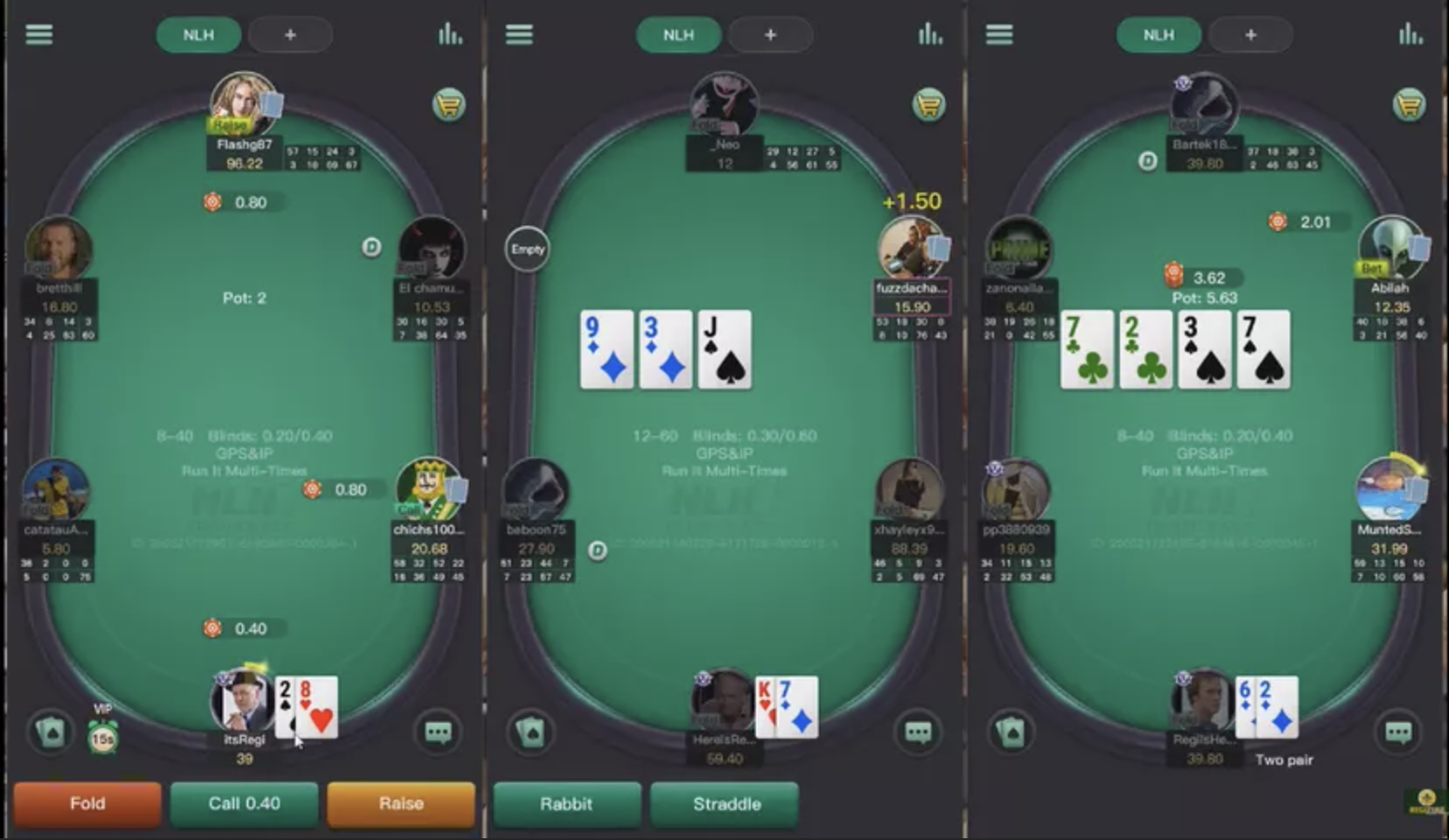Open stats chart icon on left table
This screenshot has height=840, width=1449.
(x=450, y=34)
